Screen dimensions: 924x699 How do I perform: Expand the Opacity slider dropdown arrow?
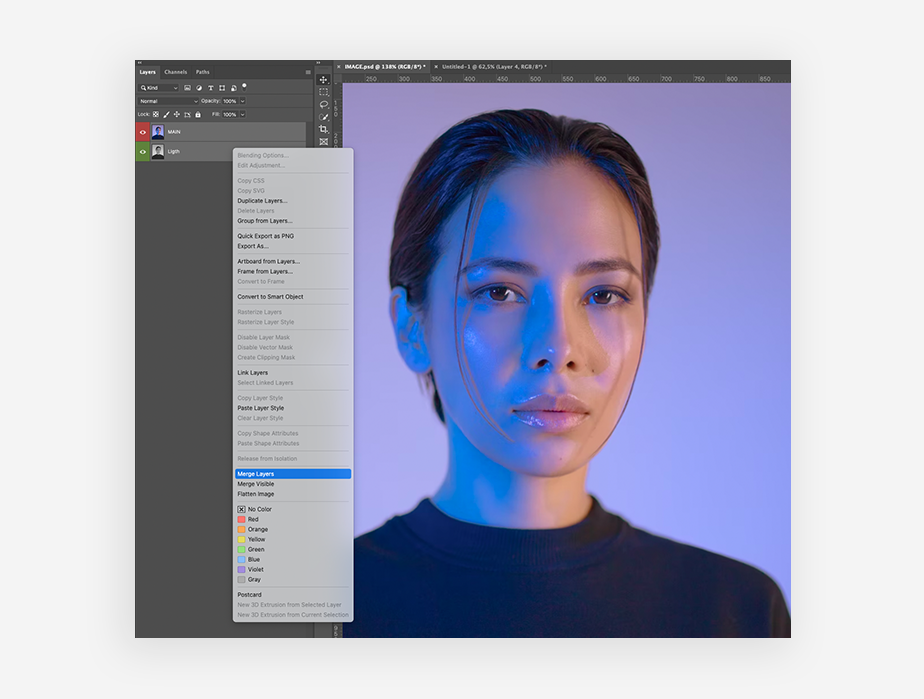[x=243, y=101]
